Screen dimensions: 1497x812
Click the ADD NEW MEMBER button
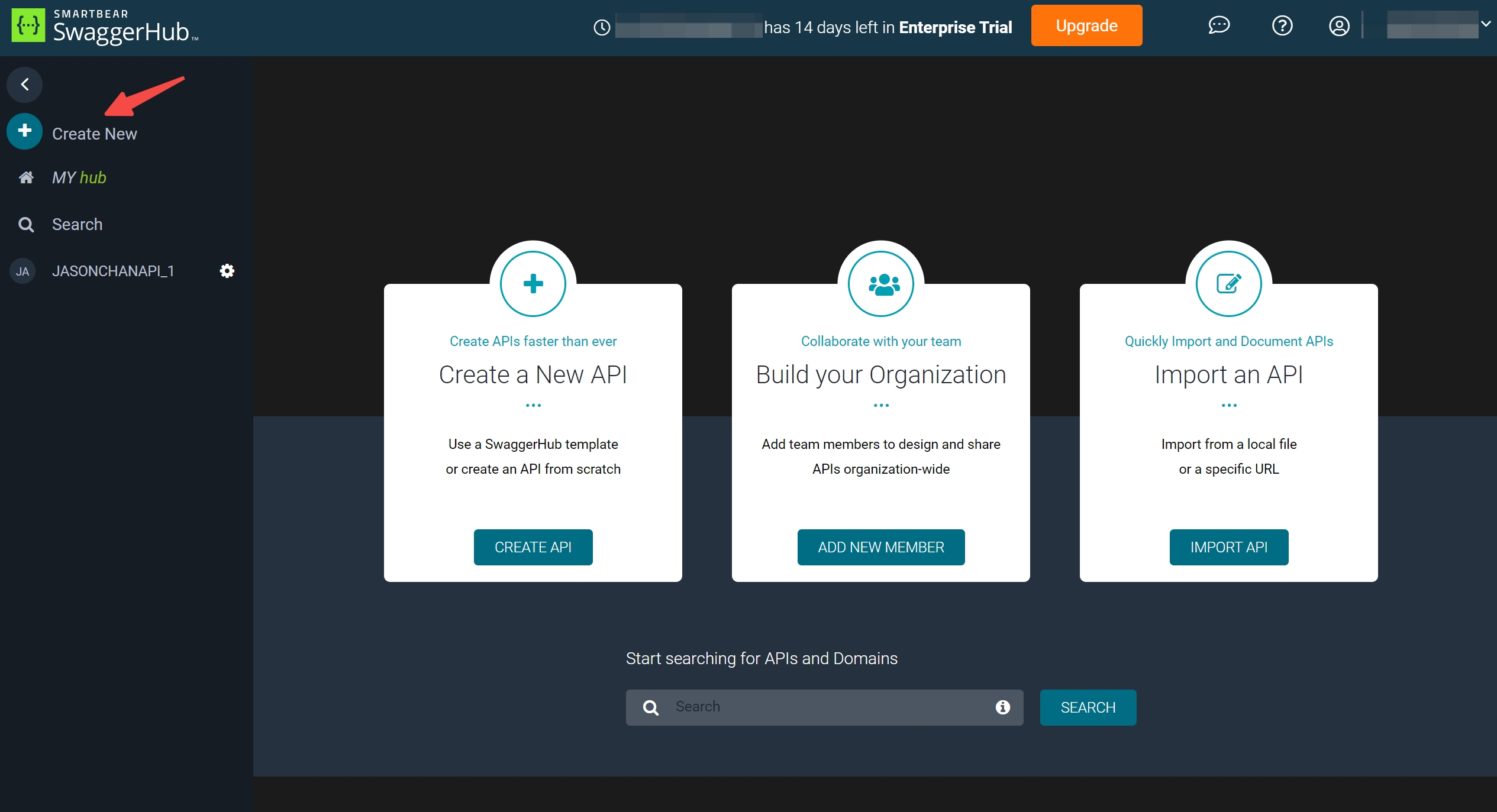pos(881,547)
